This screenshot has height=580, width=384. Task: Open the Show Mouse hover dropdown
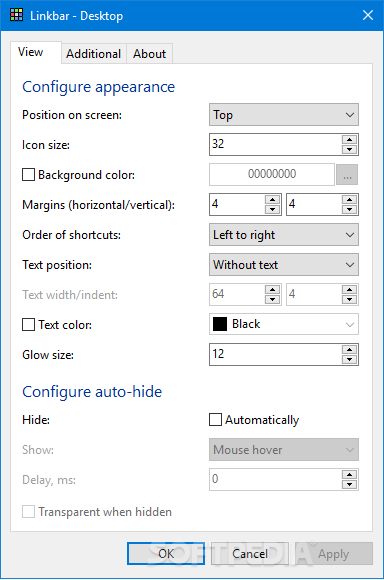pyautogui.click(x=284, y=450)
